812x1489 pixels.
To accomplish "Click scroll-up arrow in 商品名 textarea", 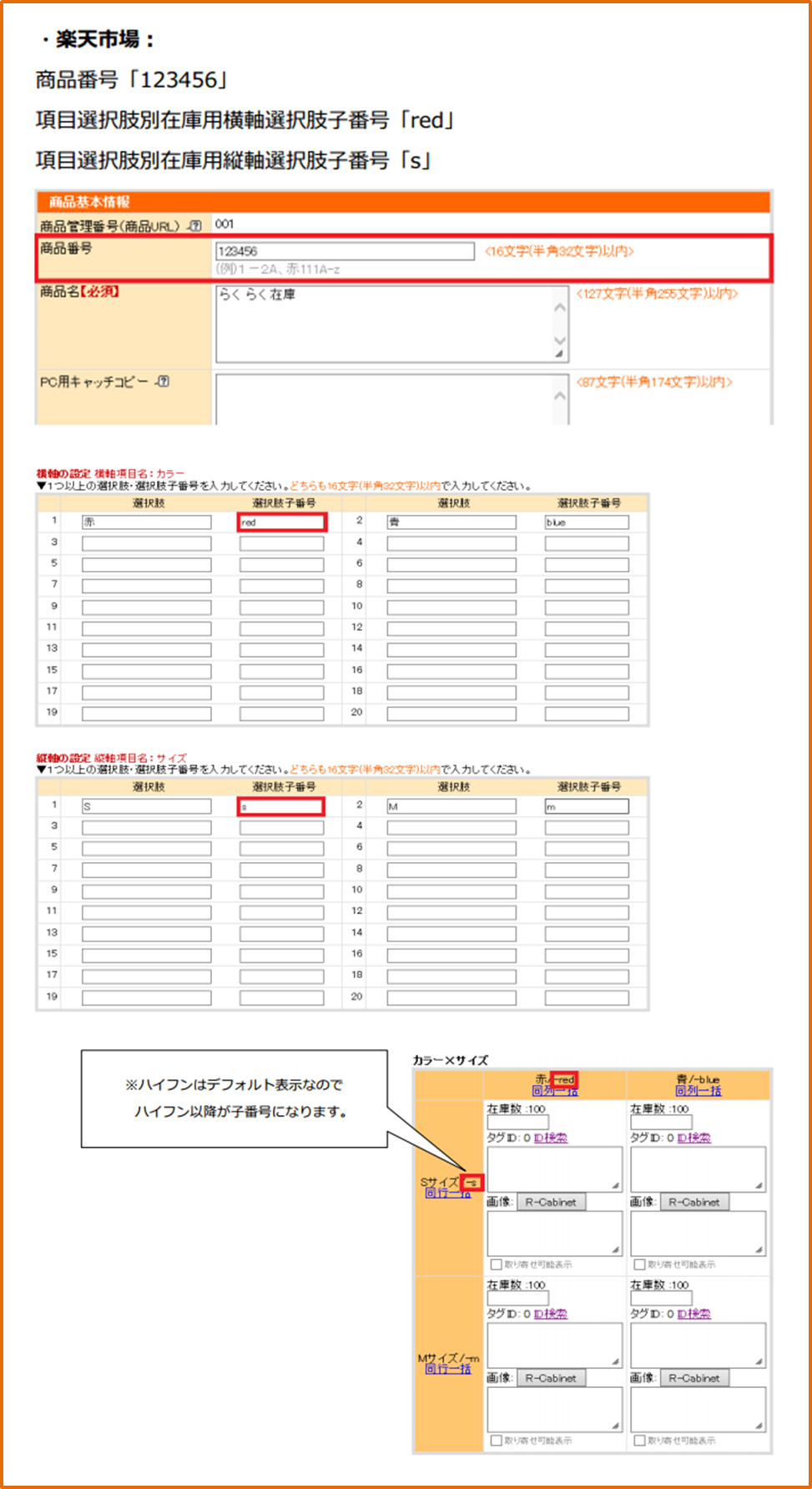I will pyautogui.click(x=560, y=308).
